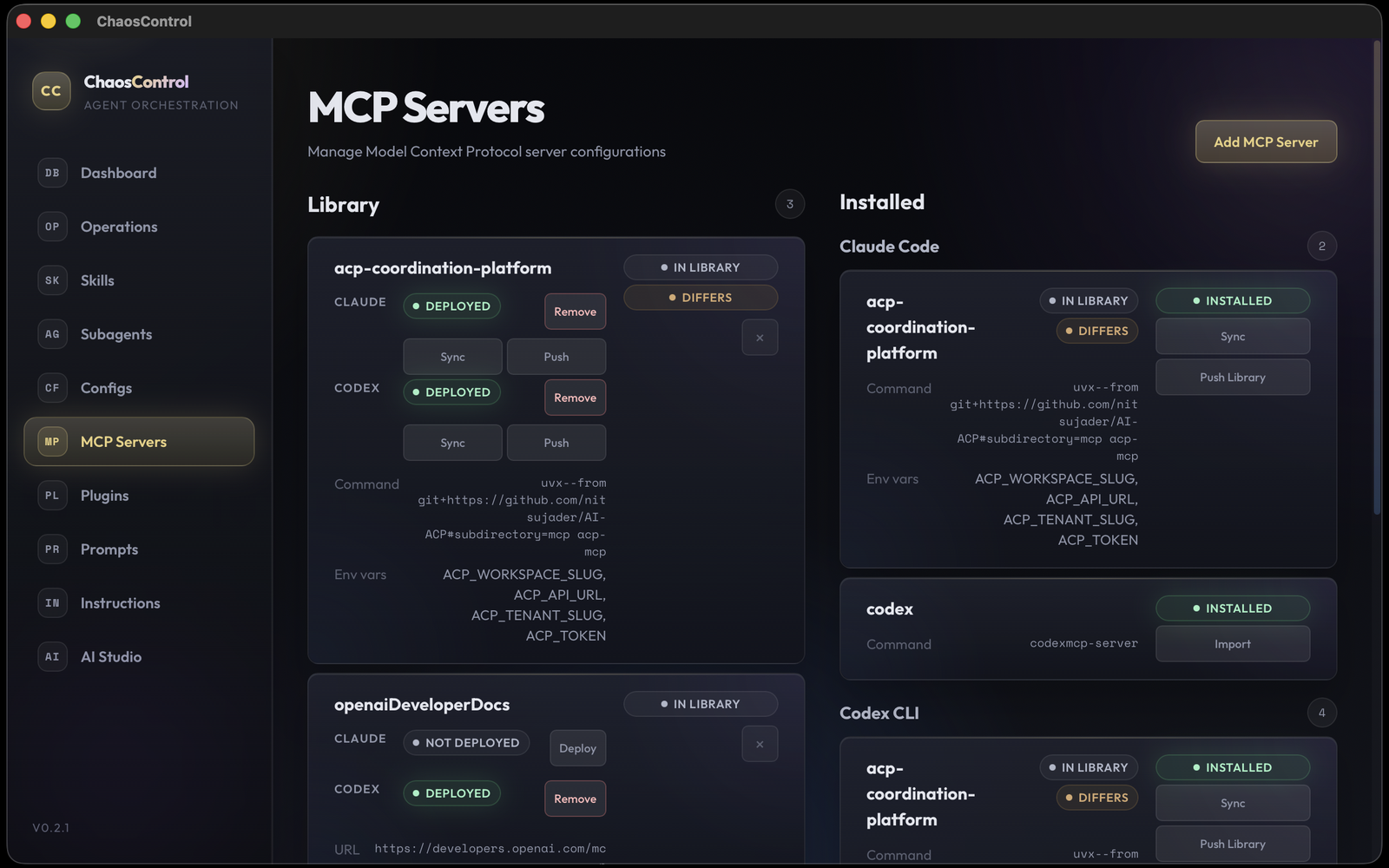Click the MP badge icon for MCP Servers
Viewport: 1389px width, 868px height.
point(52,442)
